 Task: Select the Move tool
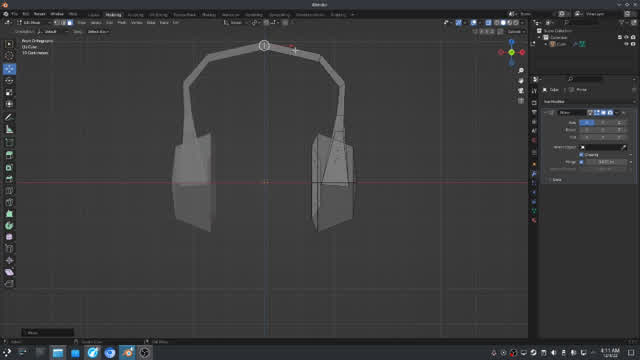point(9,69)
